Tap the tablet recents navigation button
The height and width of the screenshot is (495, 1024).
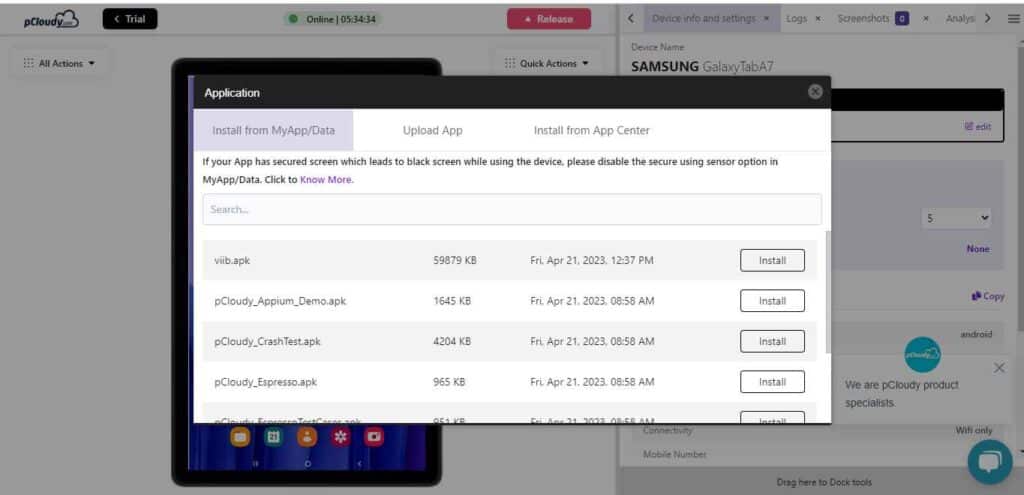click(x=255, y=464)
